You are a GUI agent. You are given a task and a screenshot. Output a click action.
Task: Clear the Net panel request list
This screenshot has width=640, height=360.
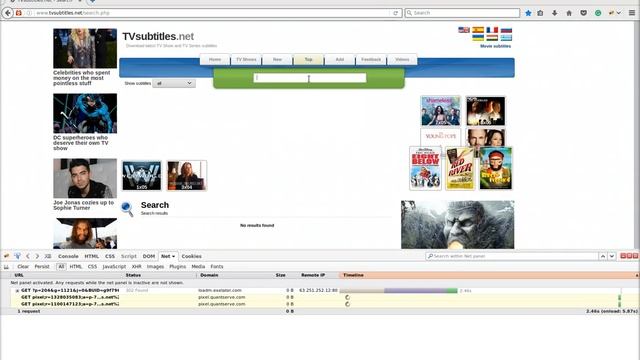[x=23, y=267]
